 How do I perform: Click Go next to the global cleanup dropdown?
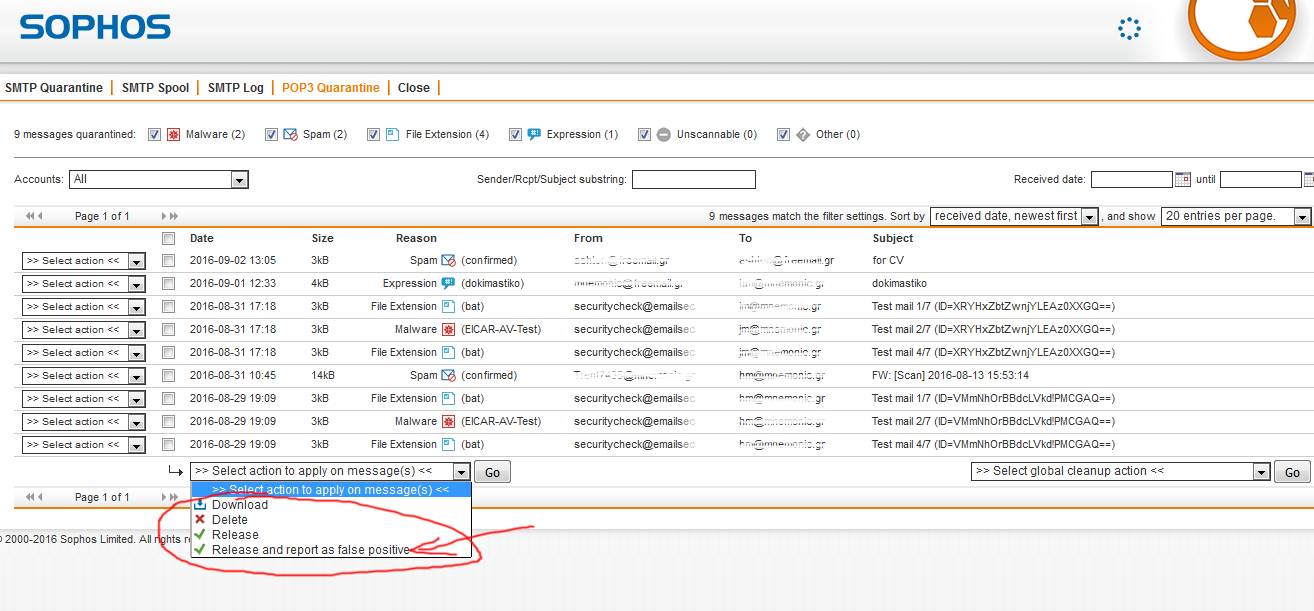(1292, 472)
